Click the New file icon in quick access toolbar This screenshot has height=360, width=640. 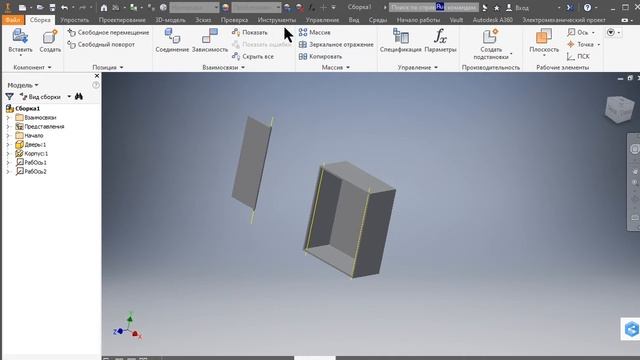(22, 7)
